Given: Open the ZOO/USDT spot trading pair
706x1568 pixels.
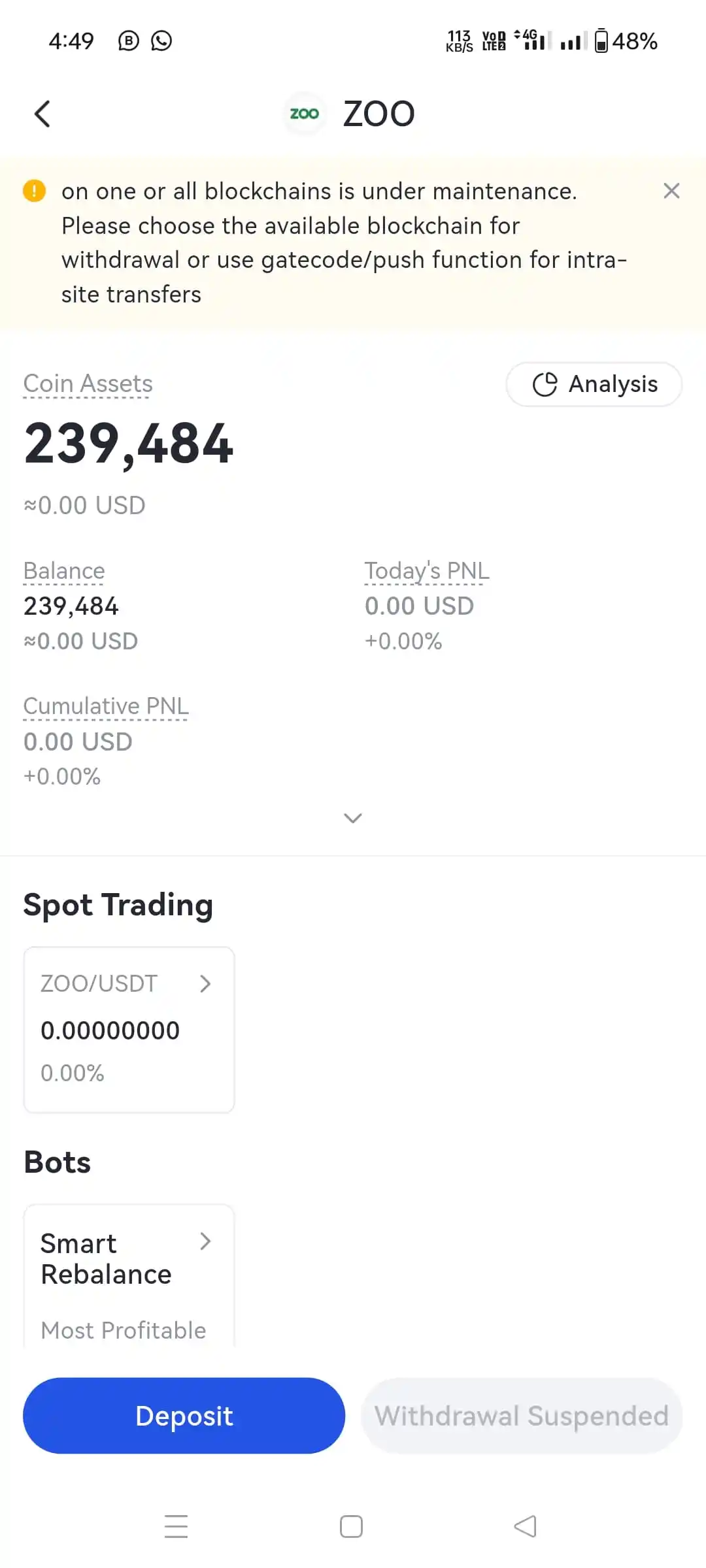Looking at the screenshot, I should tap(129, 1029).
